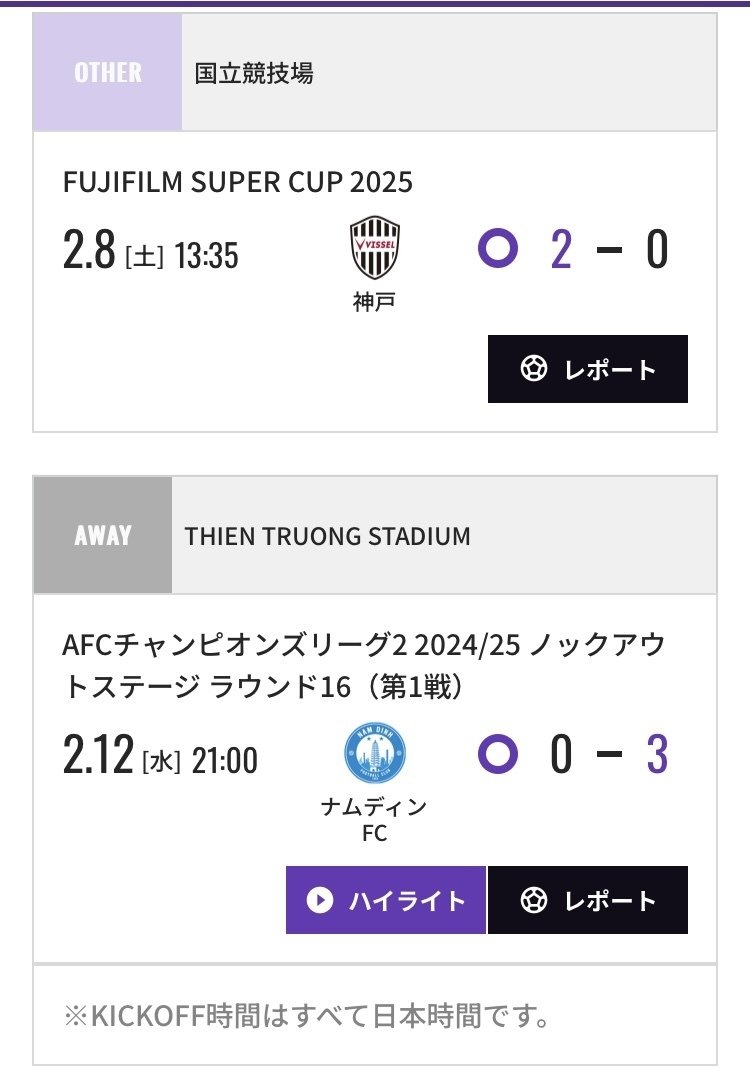Viewport: 750px width, 1067px height.
Task: Select the purple OTHER venue tag
Action: [108, 73]
